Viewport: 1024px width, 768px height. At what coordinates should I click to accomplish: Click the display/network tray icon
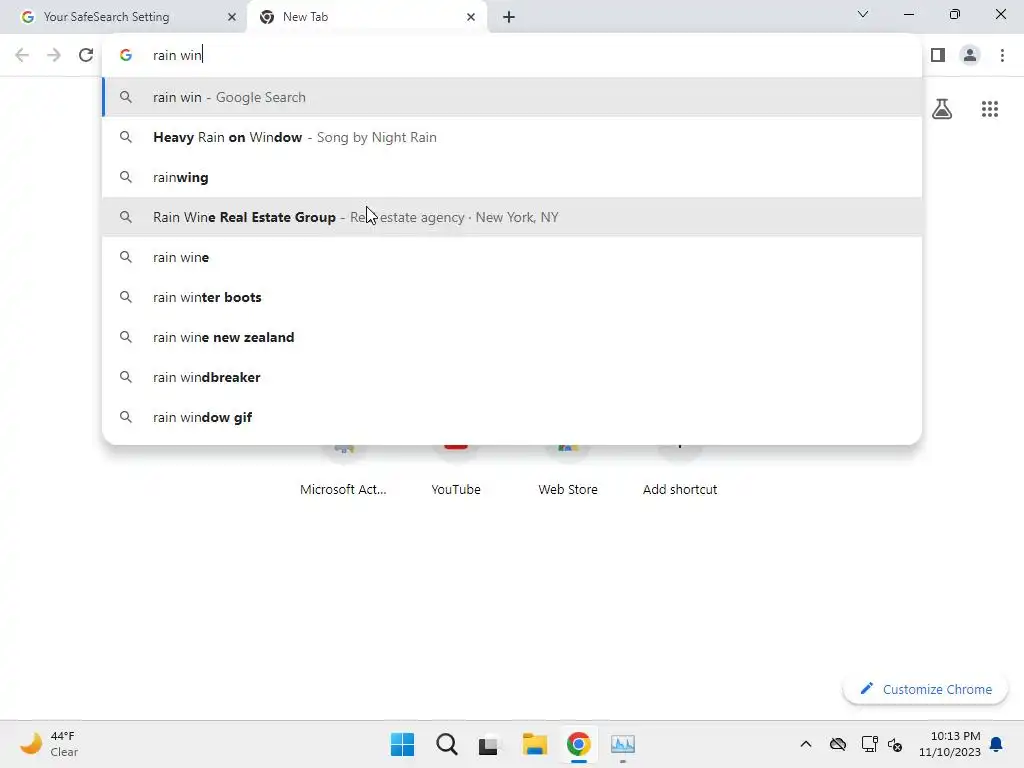(x=869, y=744)
